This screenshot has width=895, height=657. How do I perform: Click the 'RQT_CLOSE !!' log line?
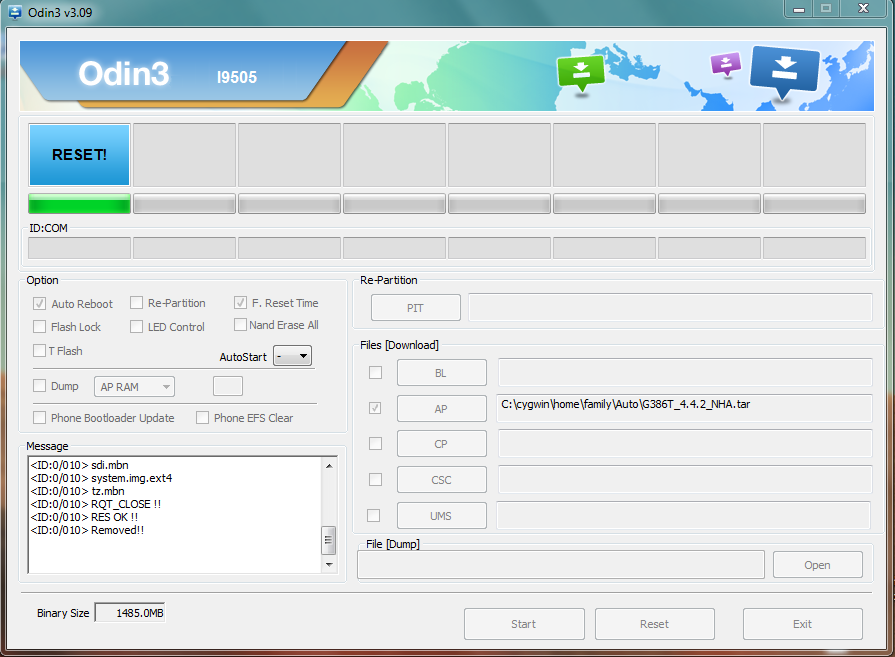pos(95,504)
